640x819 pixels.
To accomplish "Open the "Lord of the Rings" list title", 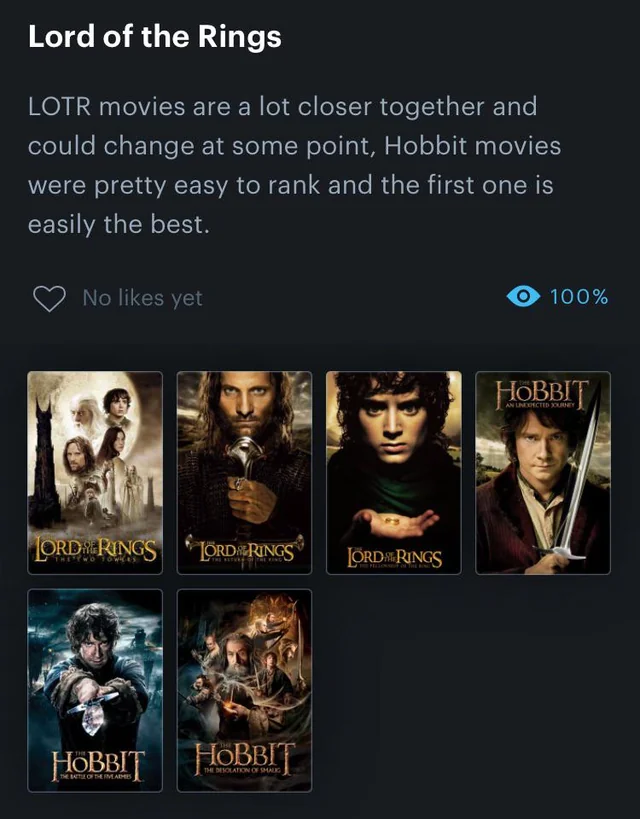I will tap(155, 37).
